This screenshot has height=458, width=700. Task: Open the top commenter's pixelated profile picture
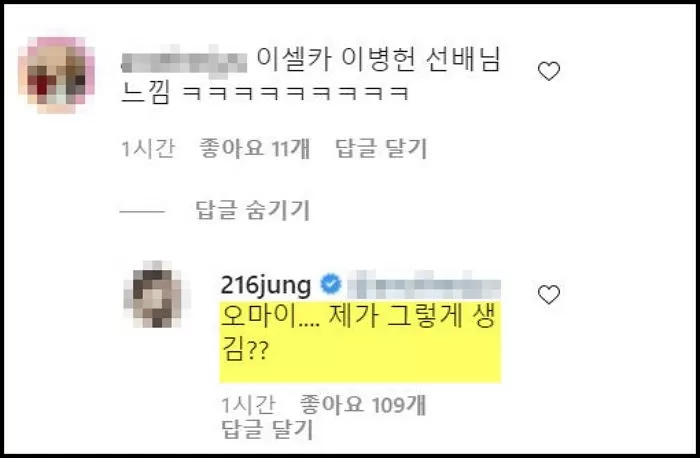click(x=57, y=75)
